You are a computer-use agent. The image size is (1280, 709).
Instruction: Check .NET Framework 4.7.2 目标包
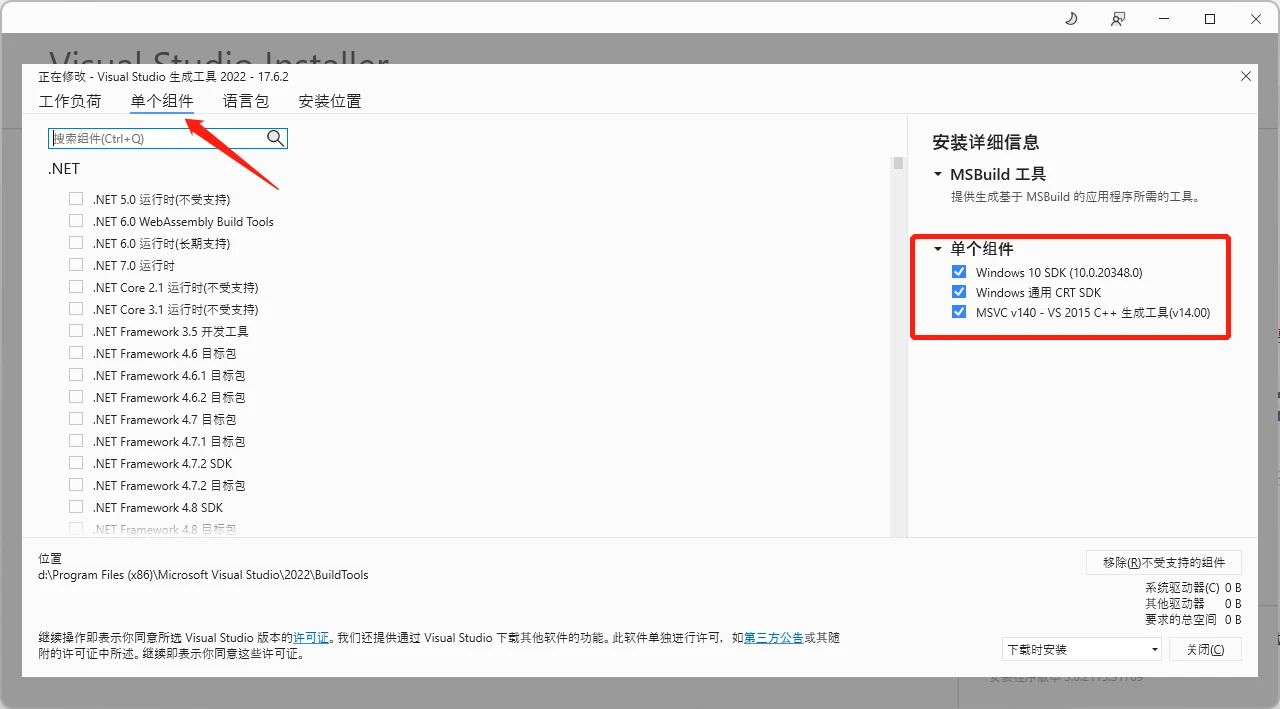tap(76, 485)
